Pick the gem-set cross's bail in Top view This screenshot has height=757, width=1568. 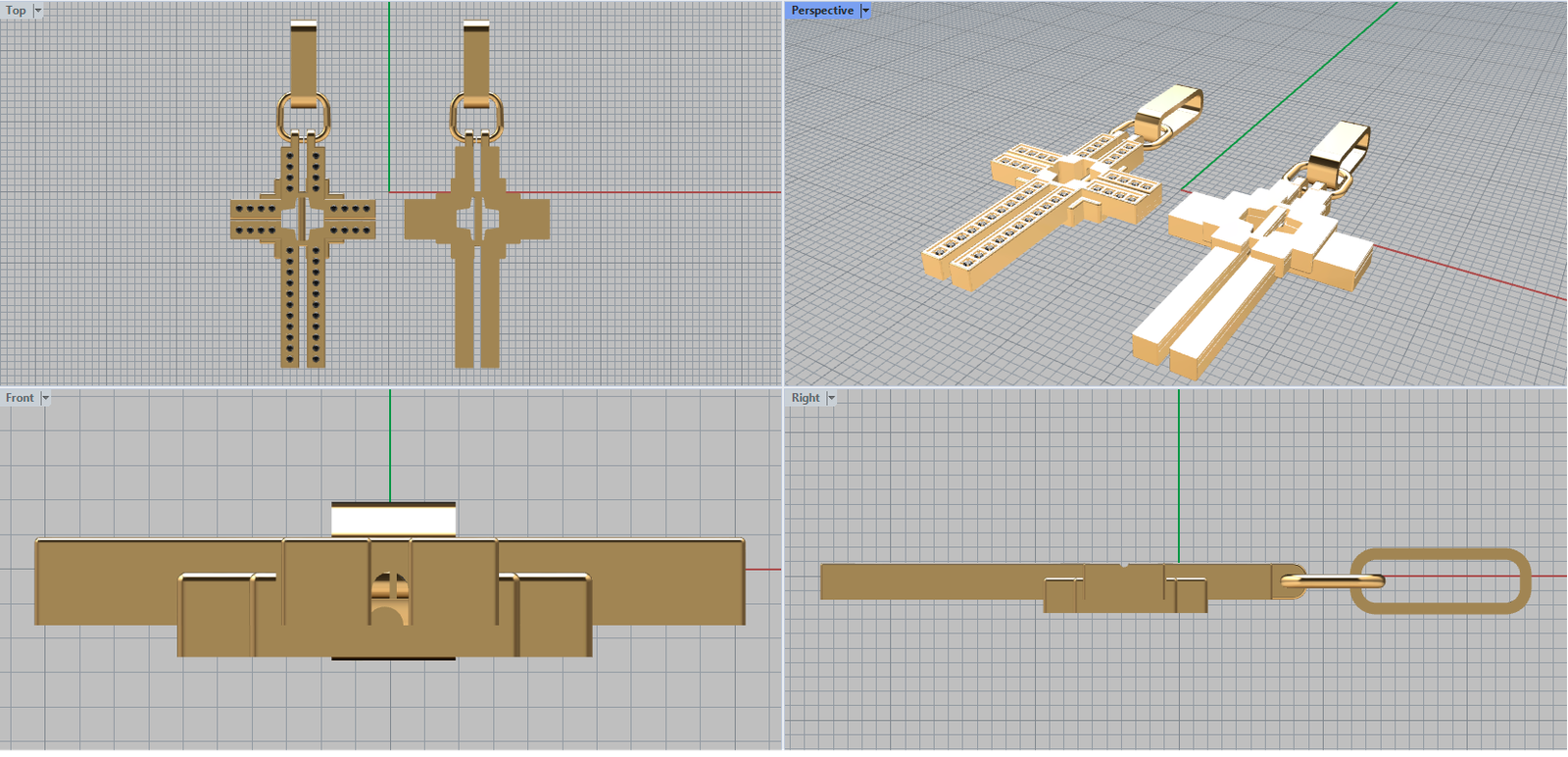click(x=303, y=57)
